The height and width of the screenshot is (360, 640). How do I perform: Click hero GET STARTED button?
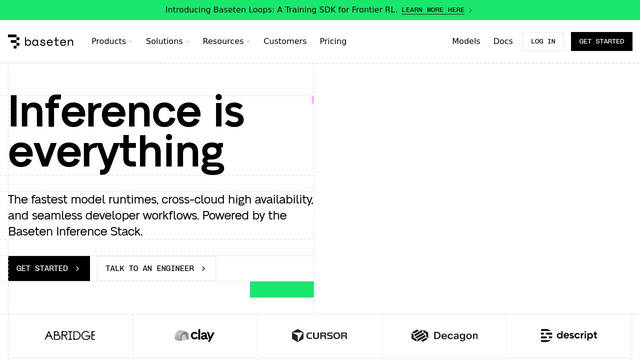[49, 268]
